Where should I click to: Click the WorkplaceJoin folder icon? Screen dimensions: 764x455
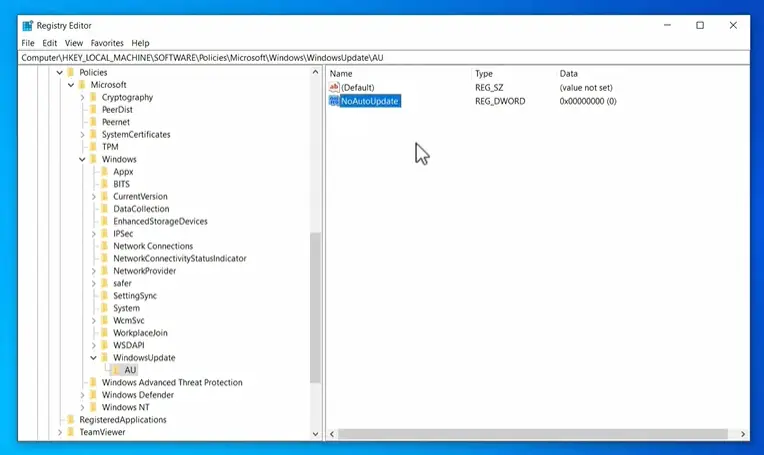(104, 333)
